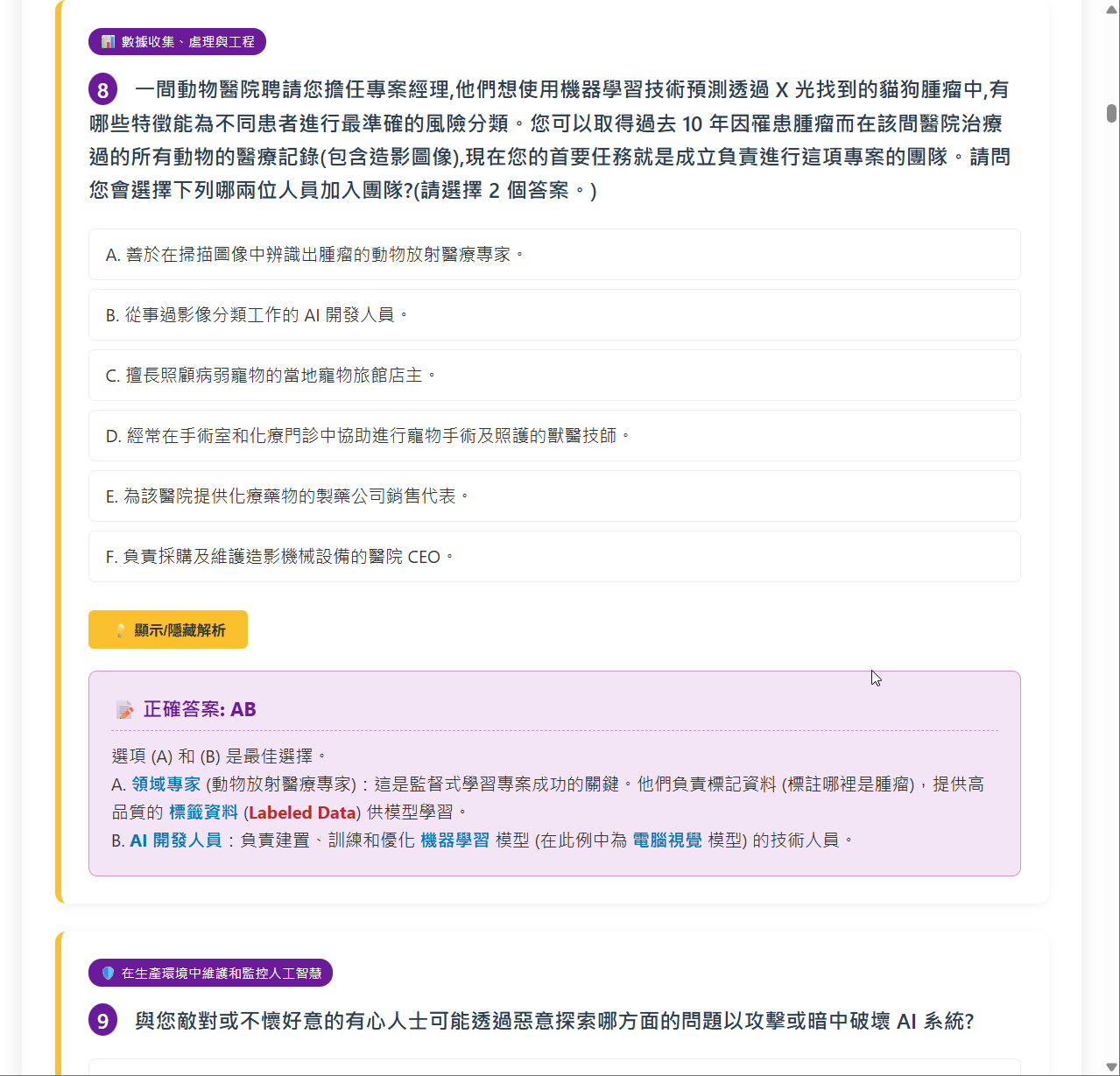Click the shield icon in the 在生產環境中 tag
1120x1076 pixels.
[108, 973]
